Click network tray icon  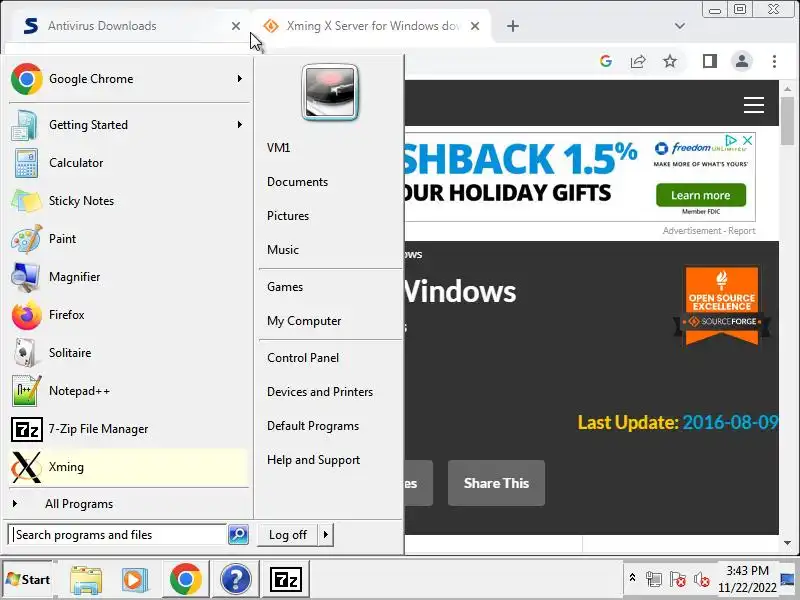pyautogui.click(x=654, y=579)
